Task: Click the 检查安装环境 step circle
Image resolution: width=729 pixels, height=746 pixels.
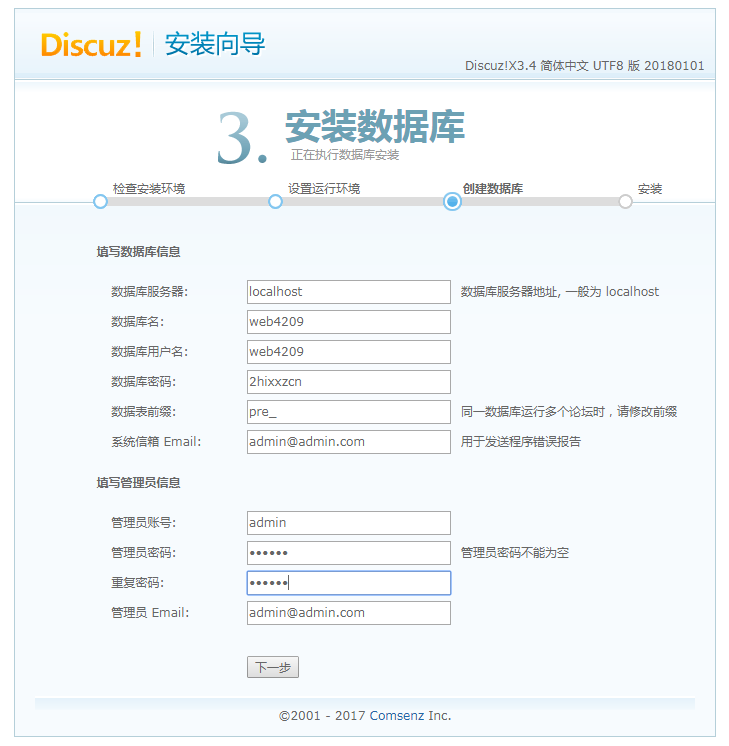Action: pos(100,201)
